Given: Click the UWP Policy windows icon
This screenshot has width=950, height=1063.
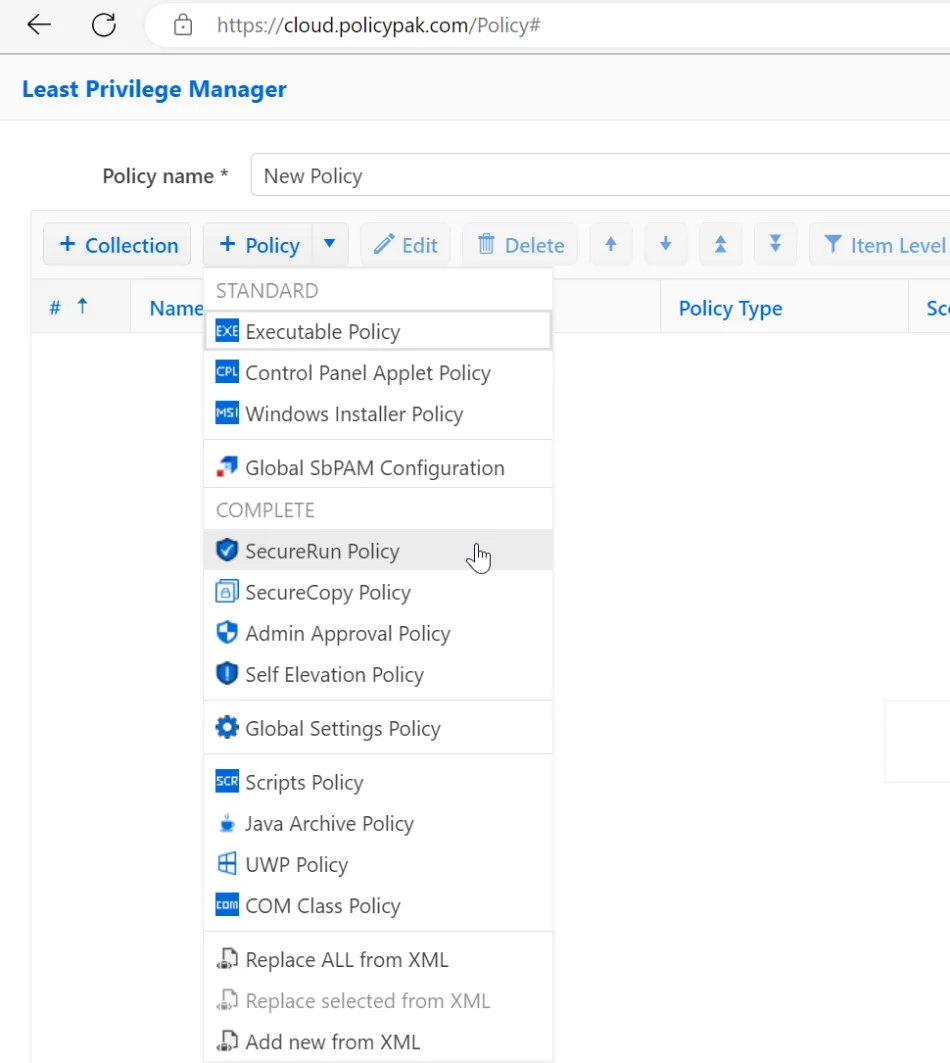Looking at the screenshot, I should point(227,864).
